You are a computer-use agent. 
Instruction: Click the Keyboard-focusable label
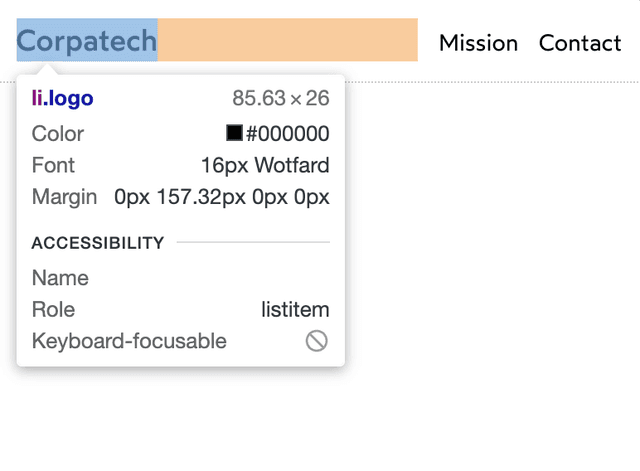click(x=129, y=341)
